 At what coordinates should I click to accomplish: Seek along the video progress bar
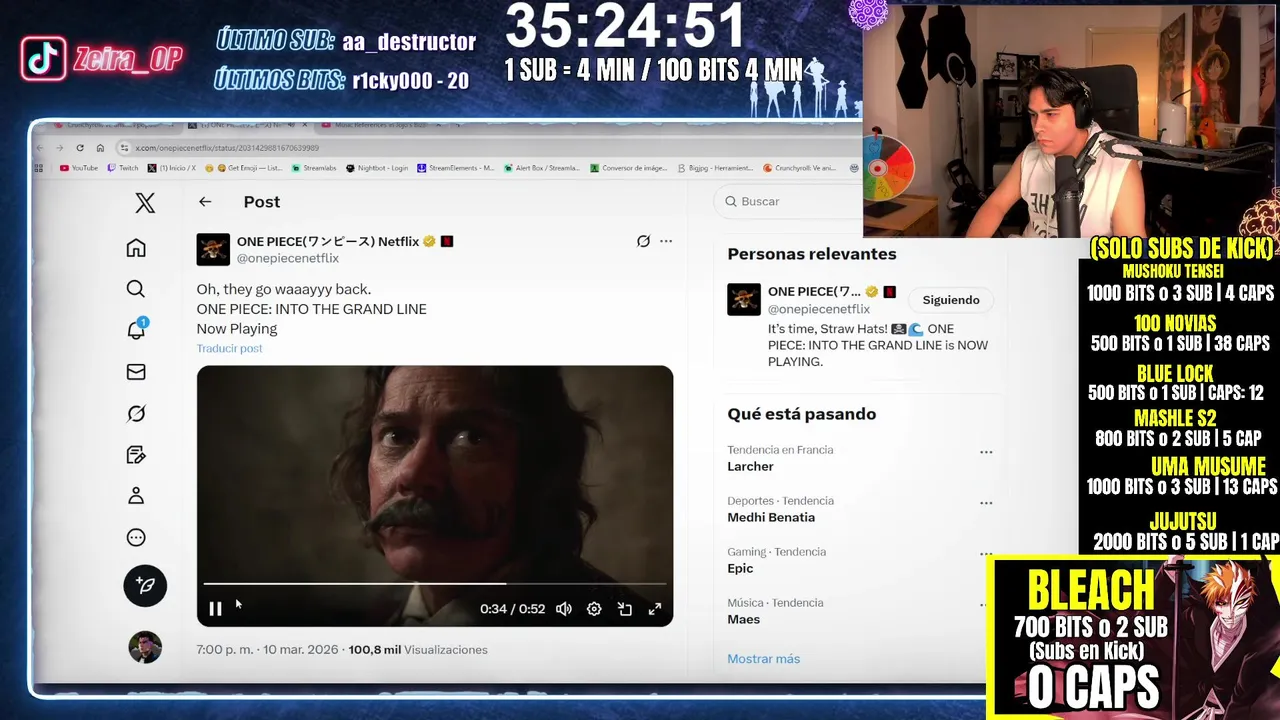click(435, 583)
